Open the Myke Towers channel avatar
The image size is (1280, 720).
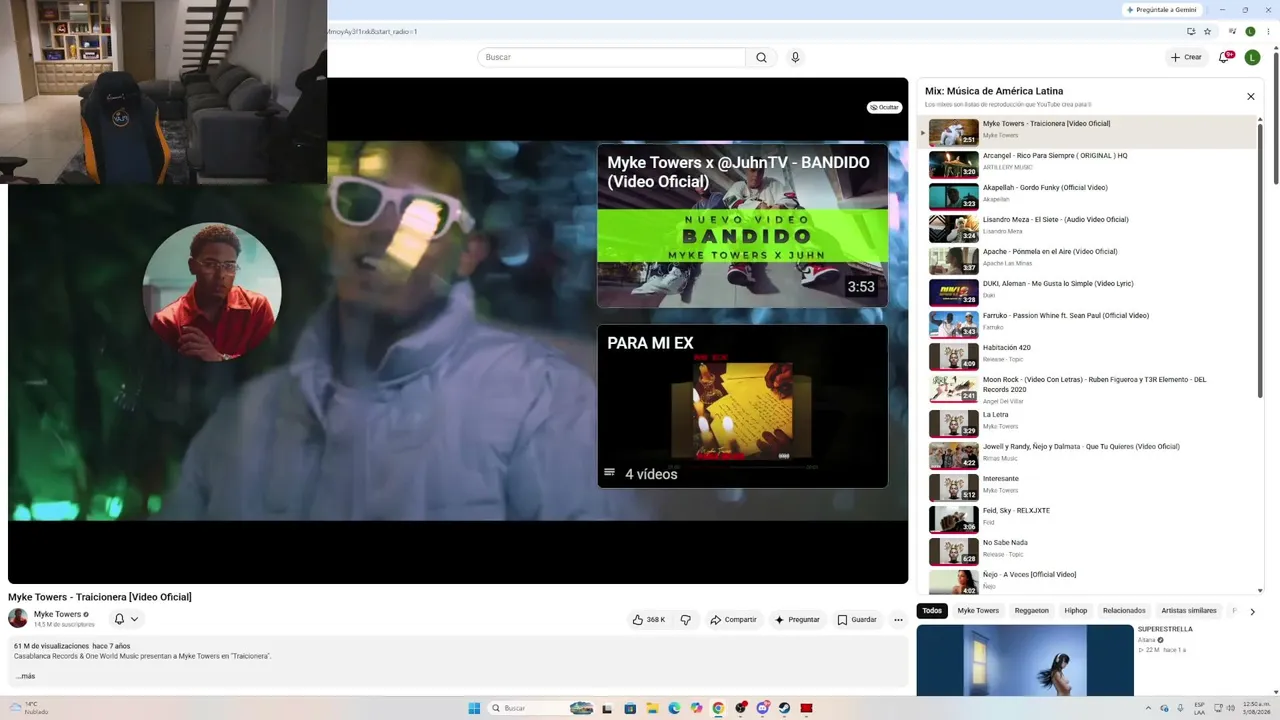click(x=18, y=618)
